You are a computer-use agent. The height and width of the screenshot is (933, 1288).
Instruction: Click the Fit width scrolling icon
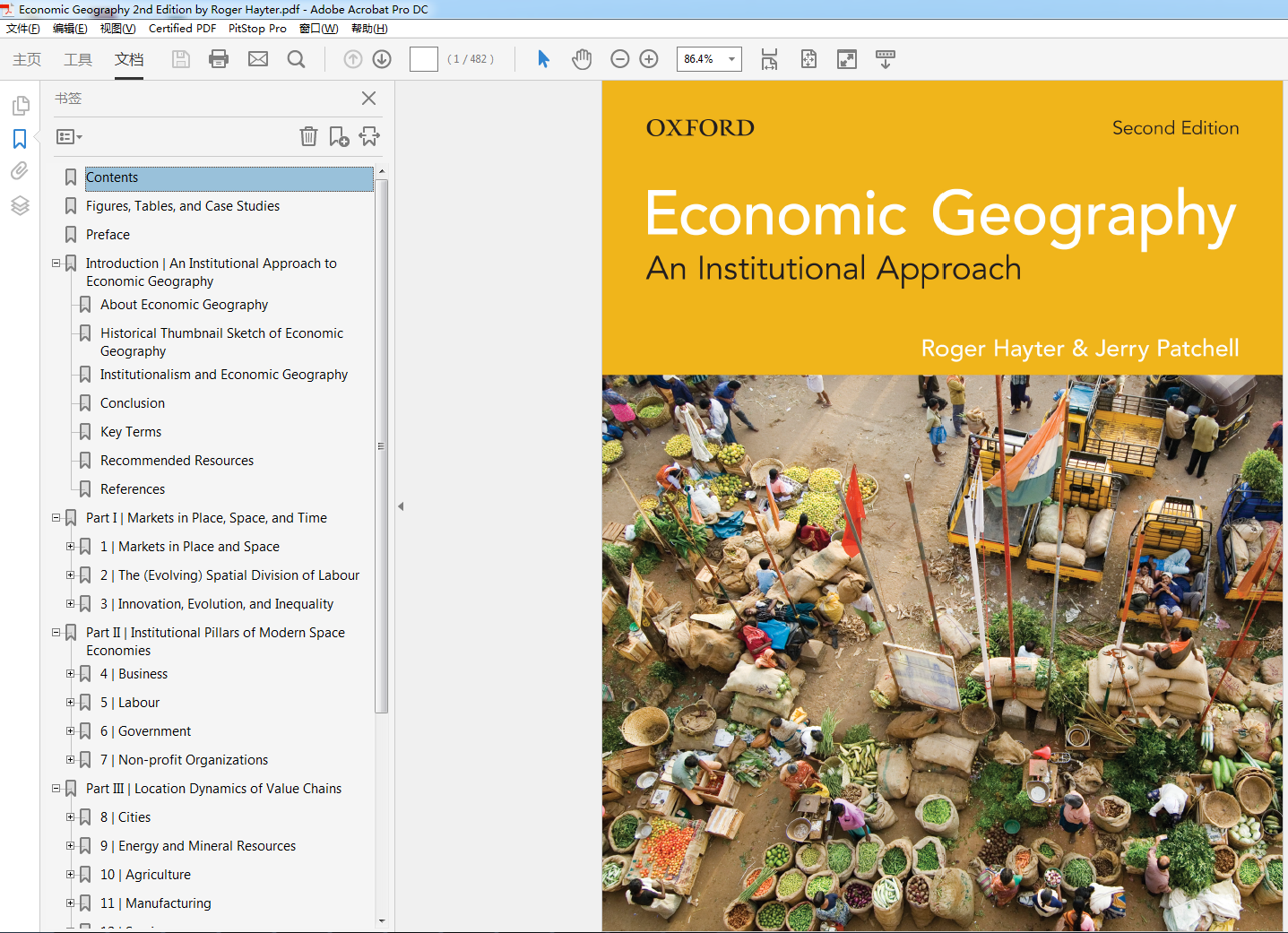(x=769, y=59)
